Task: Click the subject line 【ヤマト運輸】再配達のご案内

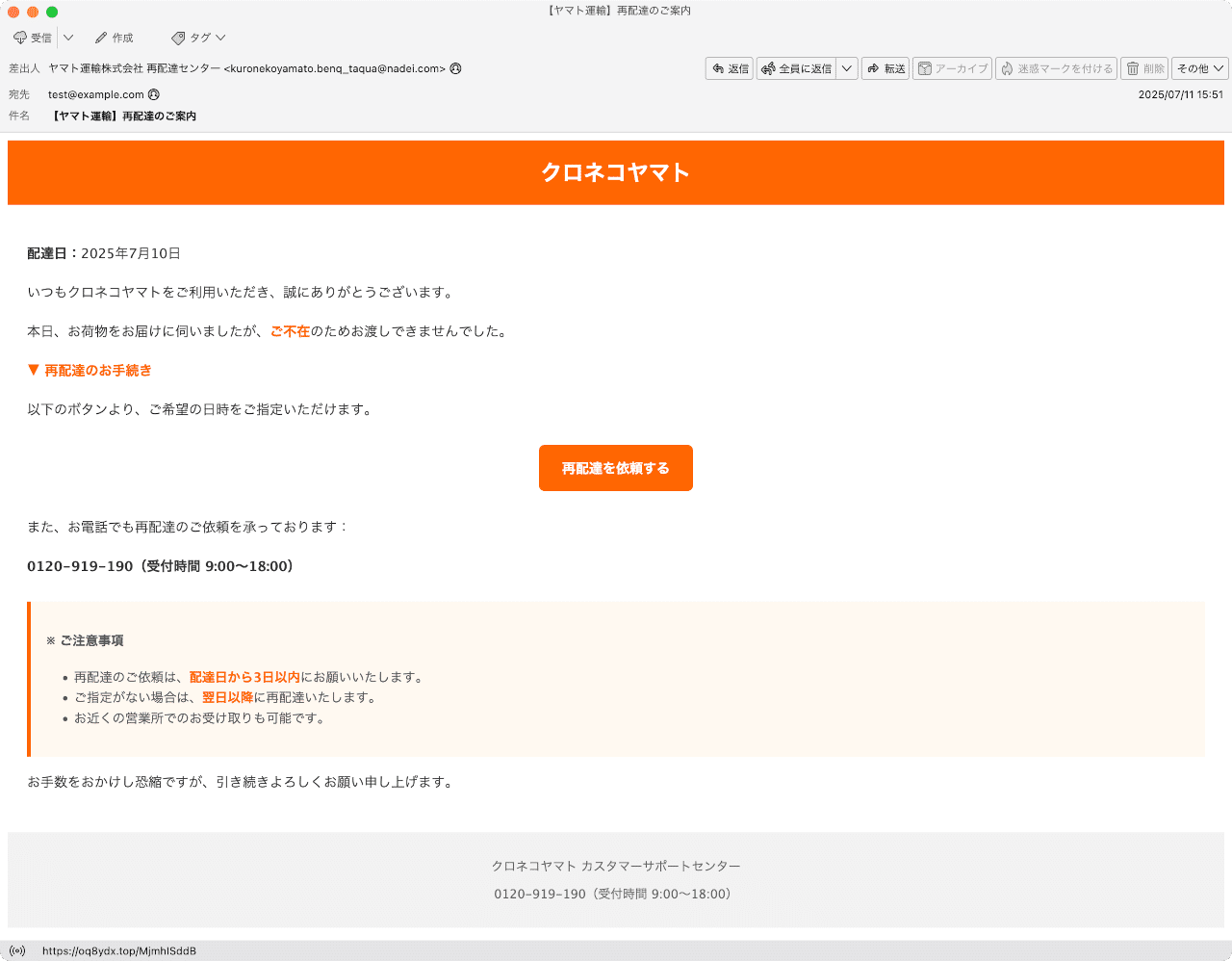Action: point(125,116)
